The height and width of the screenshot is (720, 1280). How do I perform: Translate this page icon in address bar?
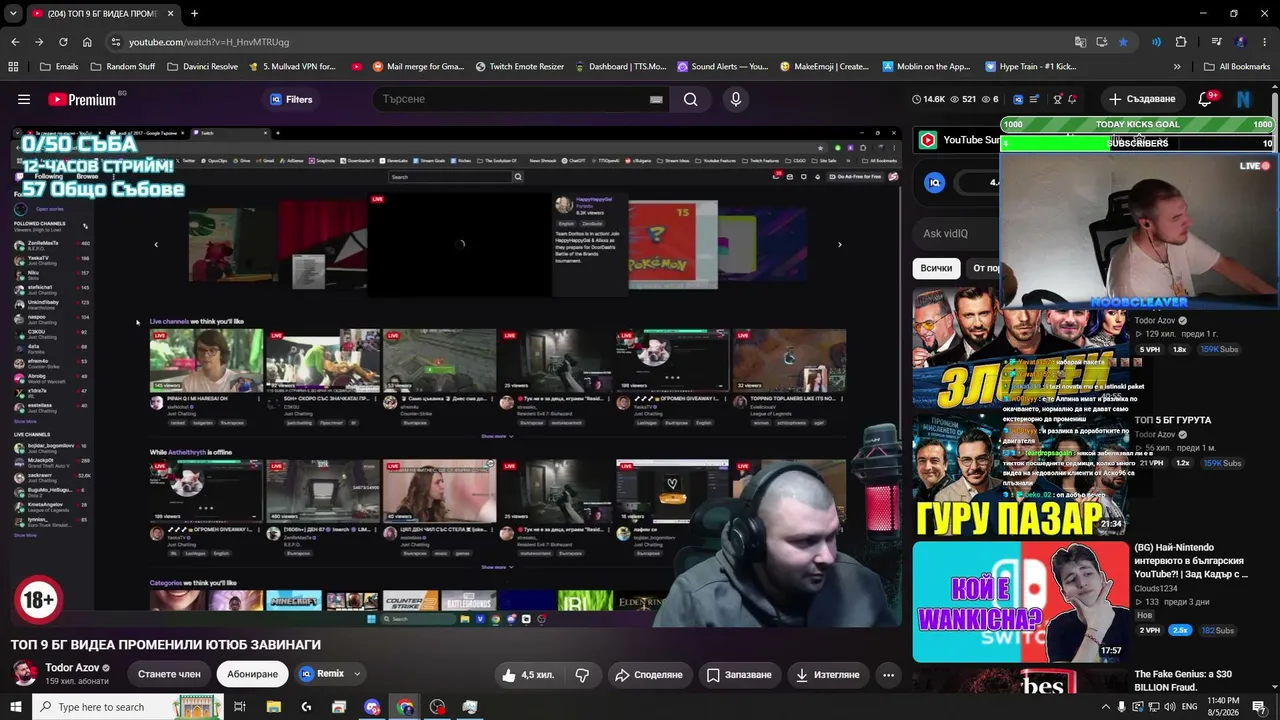pyautogui.click(x=1080, y=42)
